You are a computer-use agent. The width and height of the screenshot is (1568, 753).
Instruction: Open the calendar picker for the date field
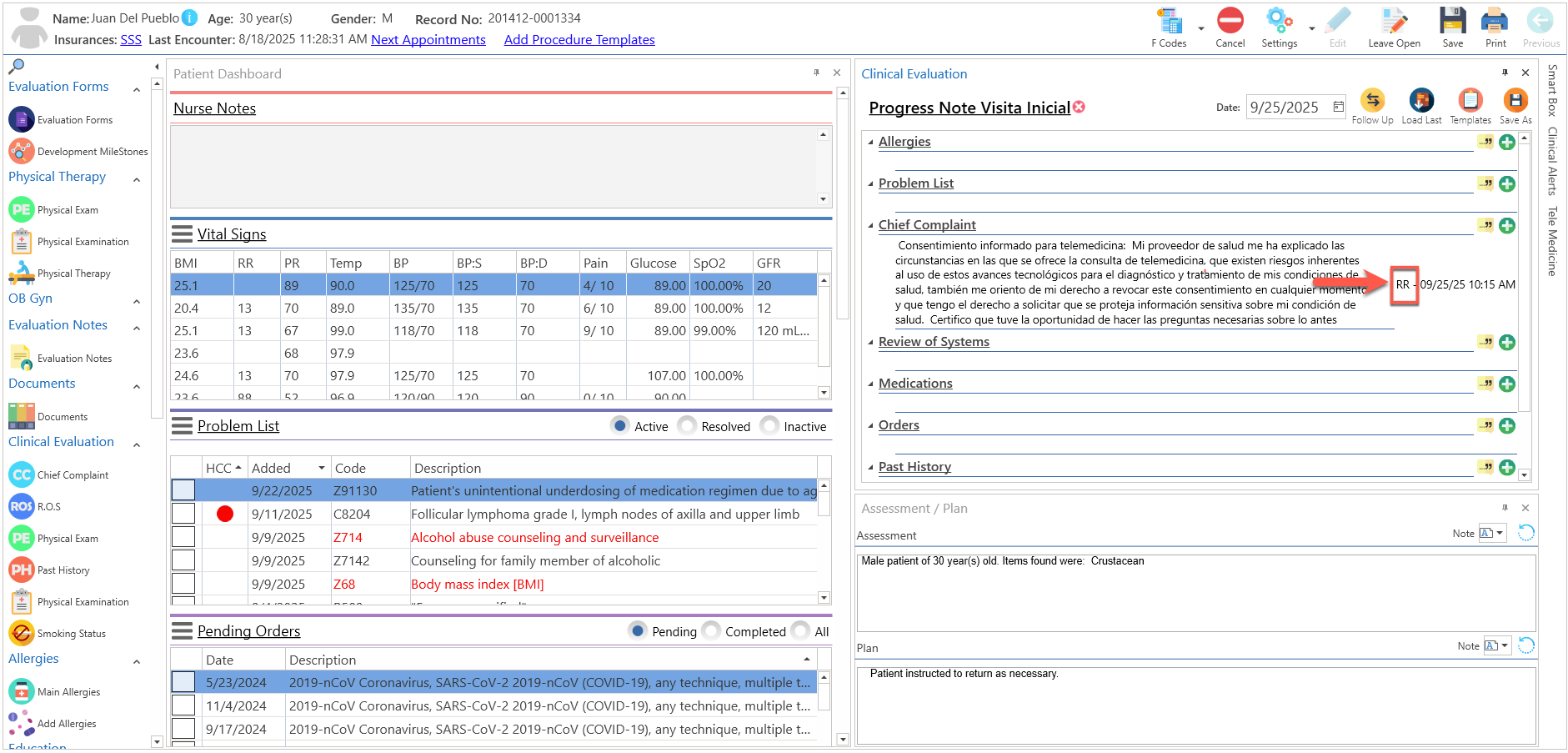(x=1338, y=107)
